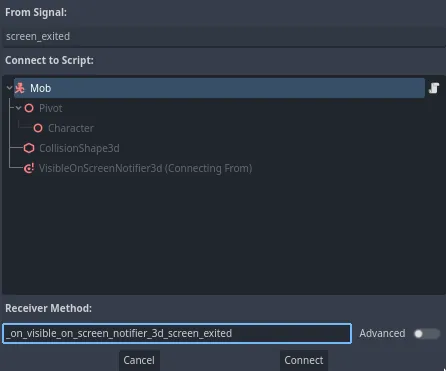Click the Character node circle icon
Screen dimensions: 446x371
[x=38, y=128]
